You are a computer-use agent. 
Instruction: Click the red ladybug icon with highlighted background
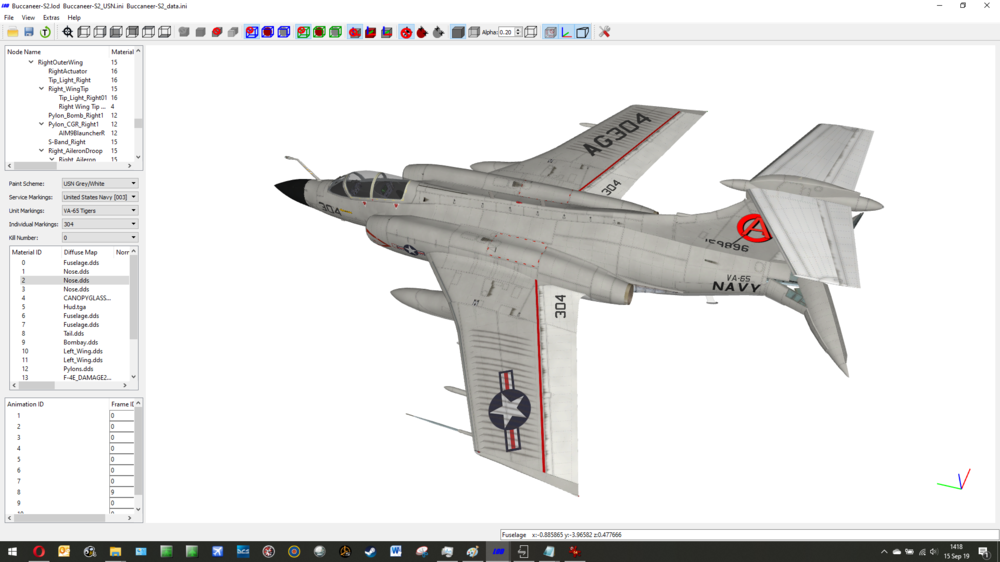(x=406, y=32)
